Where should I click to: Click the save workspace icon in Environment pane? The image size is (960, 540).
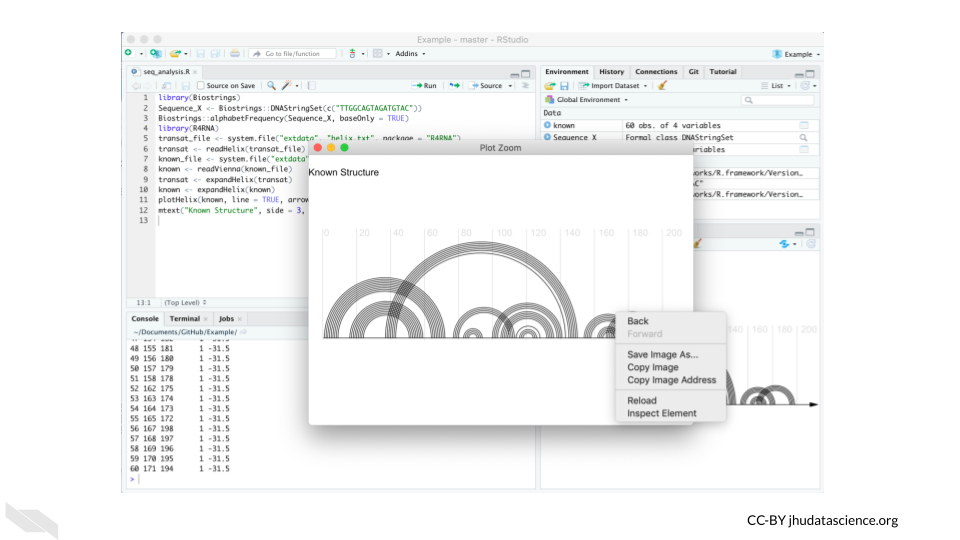pos(564,86)
